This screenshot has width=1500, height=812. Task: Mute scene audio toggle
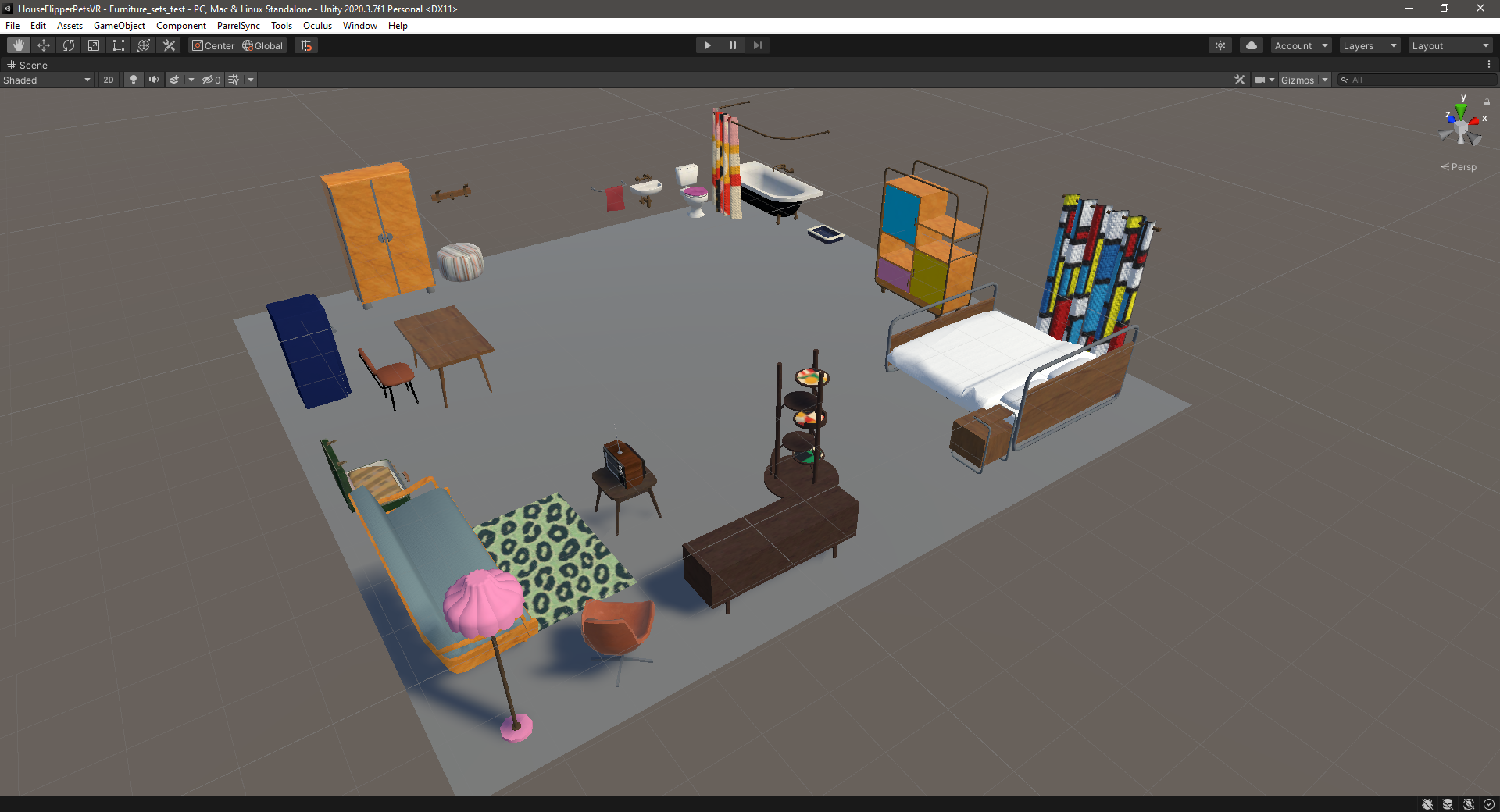click(x=154, y=80)
